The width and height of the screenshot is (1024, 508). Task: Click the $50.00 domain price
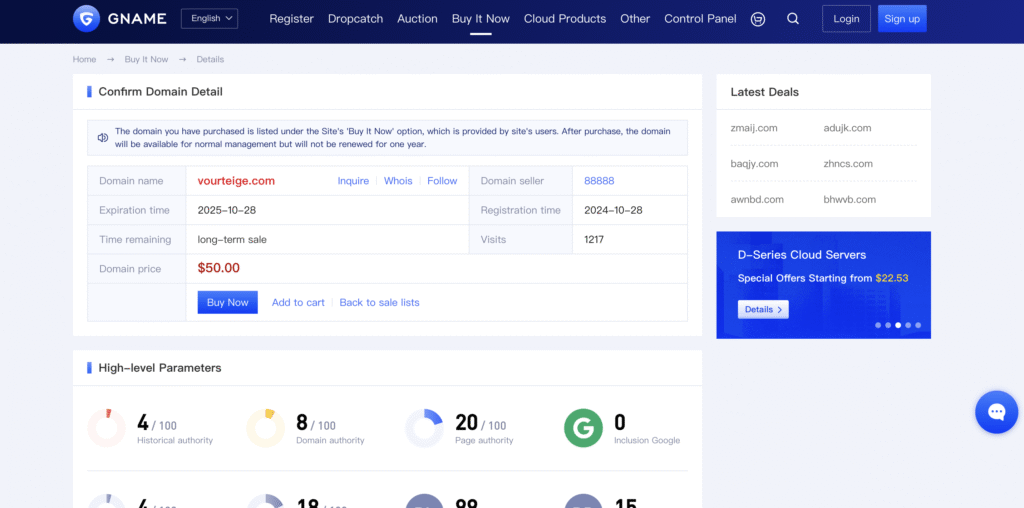point(219,268)
